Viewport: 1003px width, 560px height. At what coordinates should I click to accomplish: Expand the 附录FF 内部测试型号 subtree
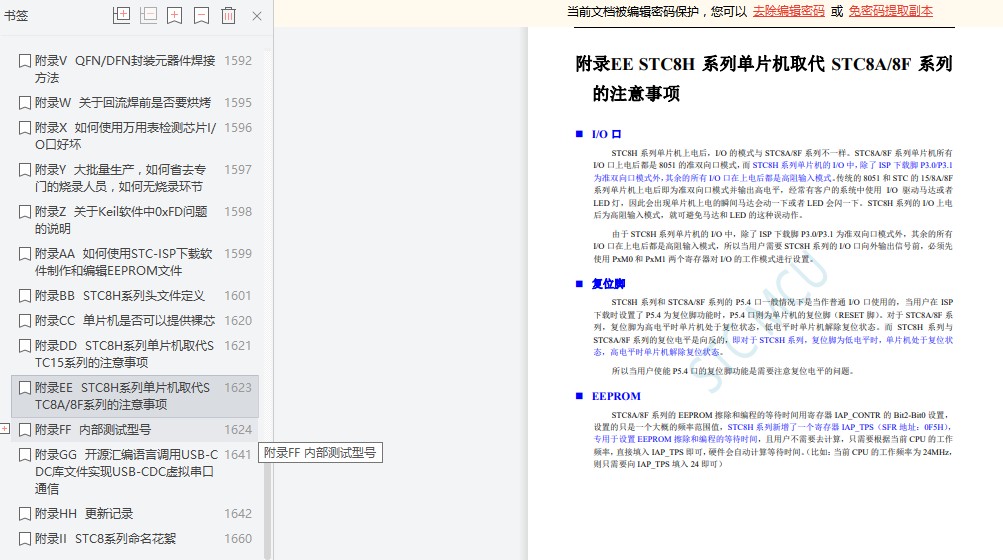(x=5, y=429)
